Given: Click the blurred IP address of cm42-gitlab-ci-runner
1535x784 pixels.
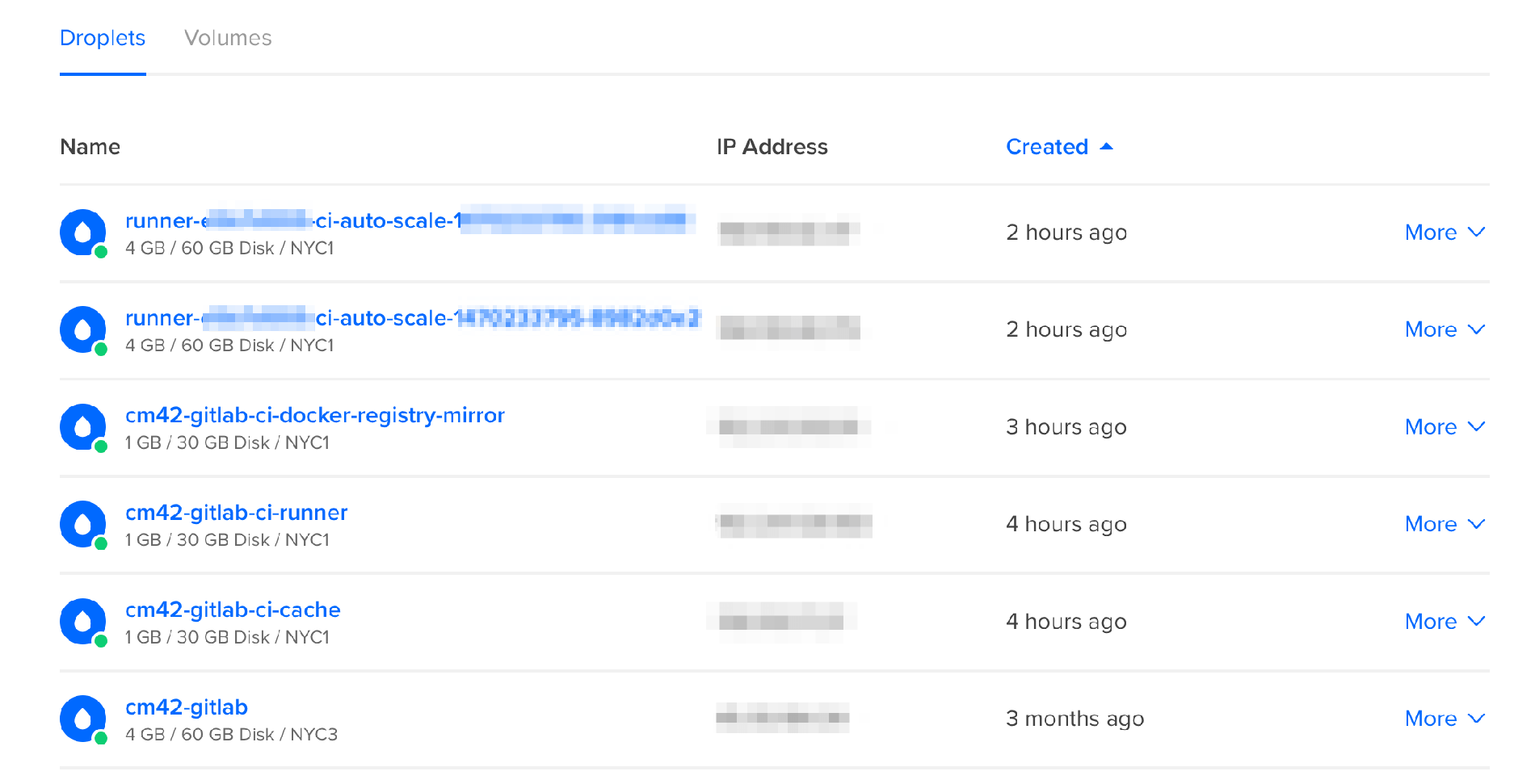Looking at the screenshot, I should click(793, 522).
